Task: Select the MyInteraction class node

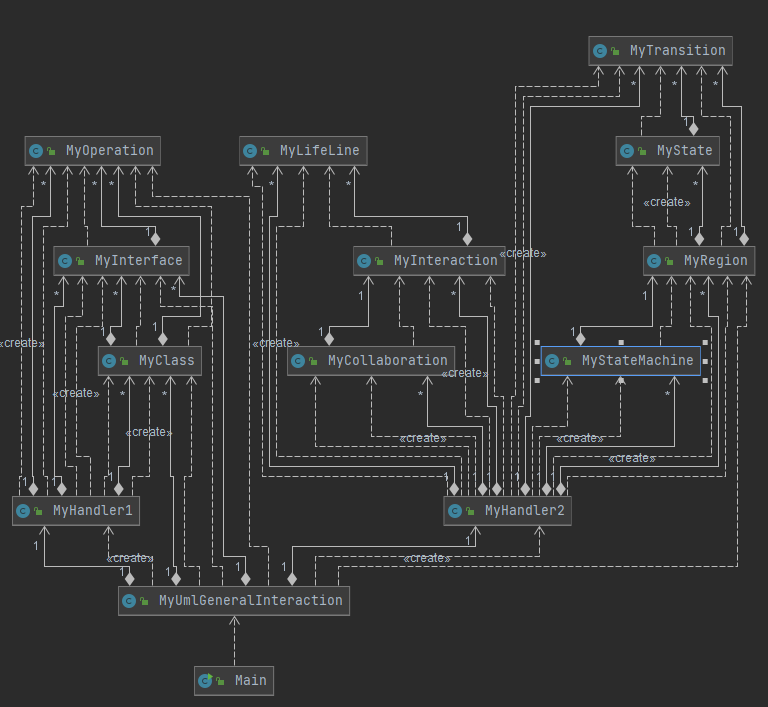Action: point(429,261)
